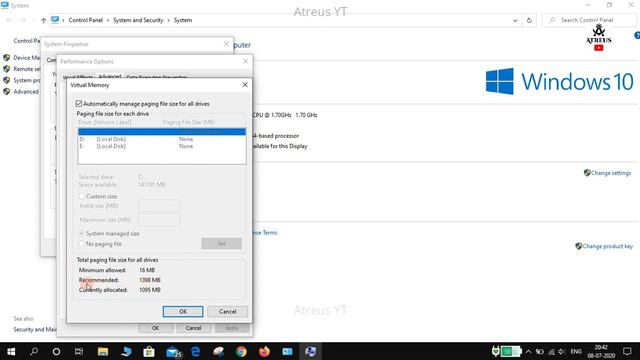
Task: Open Task View in the taskbar
Action: click(x=79, y=351)
